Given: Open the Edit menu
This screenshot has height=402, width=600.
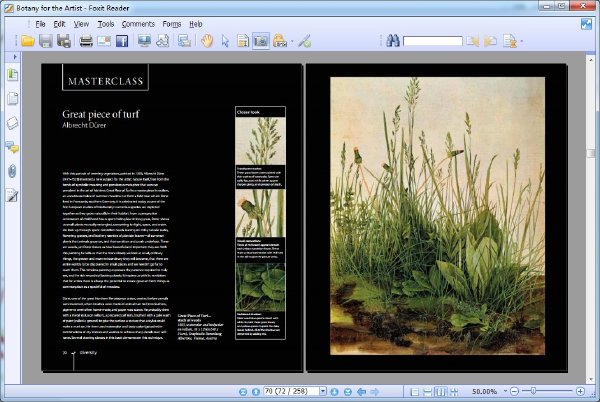Looking at the screenshot, I should (x=59, y=24).
